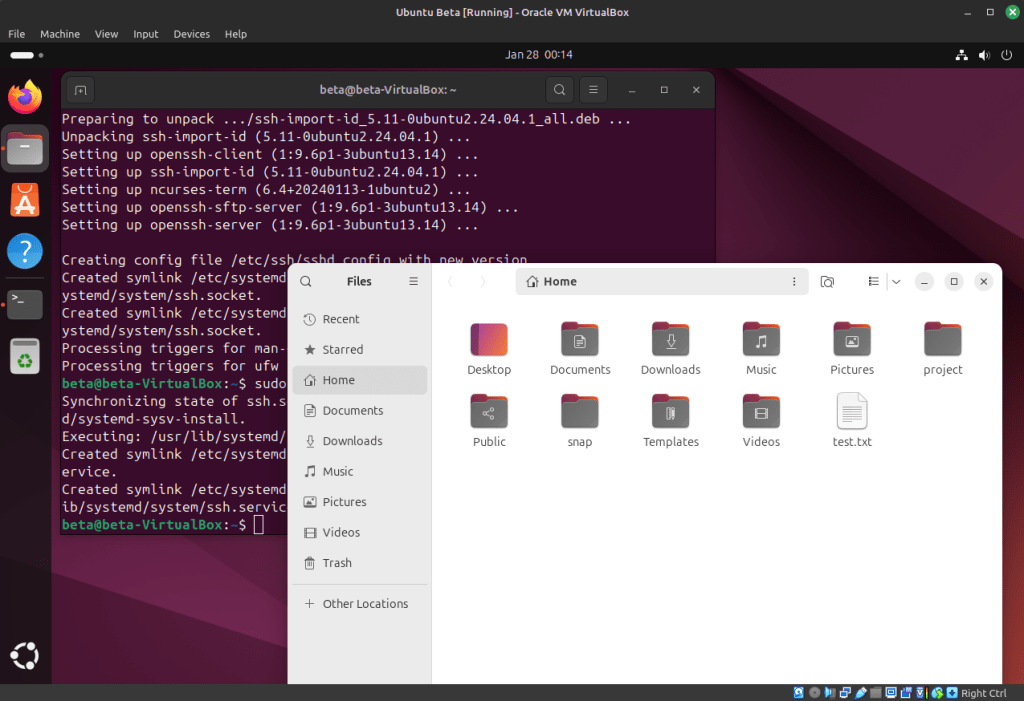The image size is (1024, 701).
Task: Click the search icon in Files sidebar header
Action: coord(306,282)
